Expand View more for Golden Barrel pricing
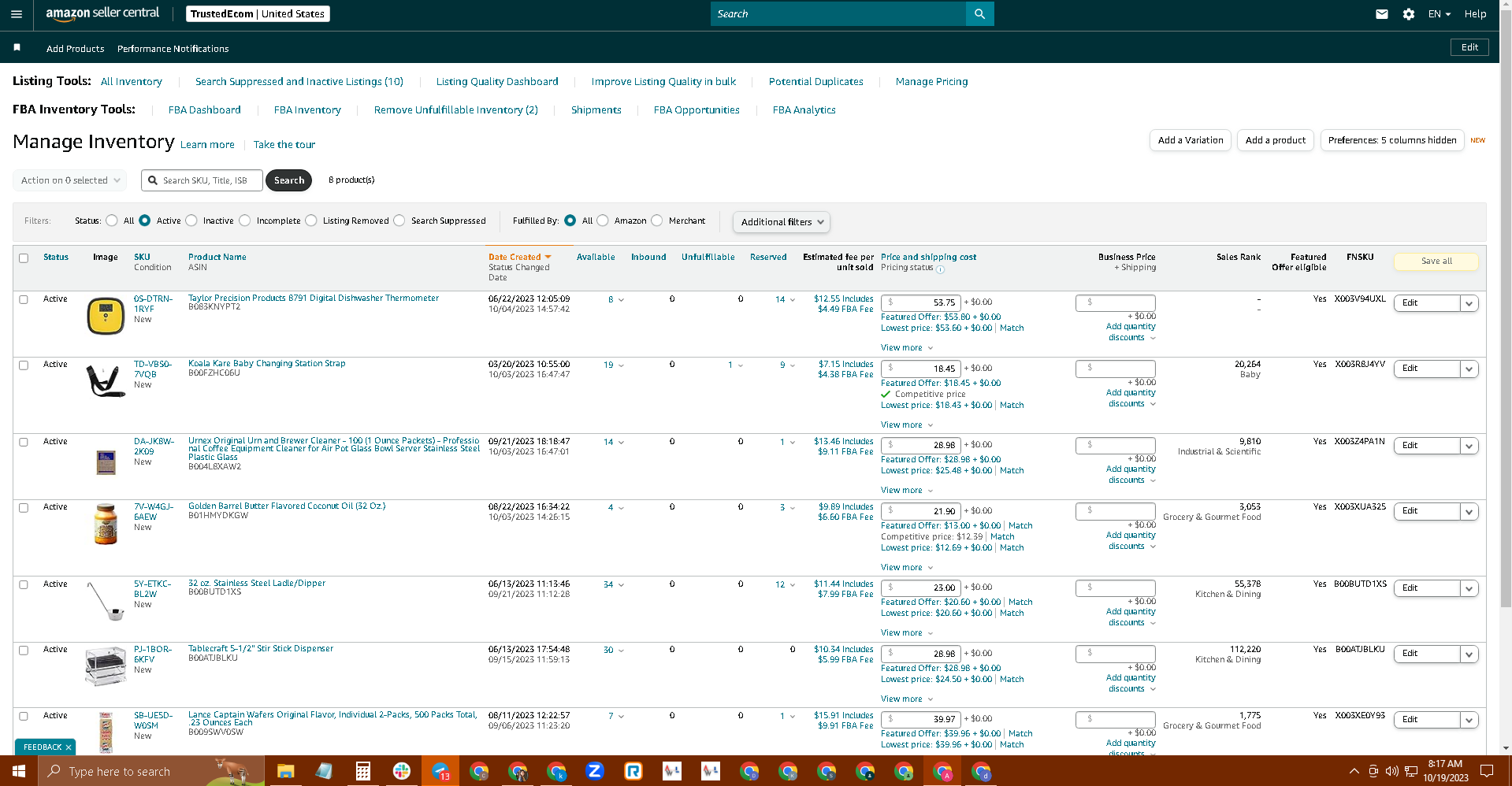1512x786 pixels. pos(907,567)
